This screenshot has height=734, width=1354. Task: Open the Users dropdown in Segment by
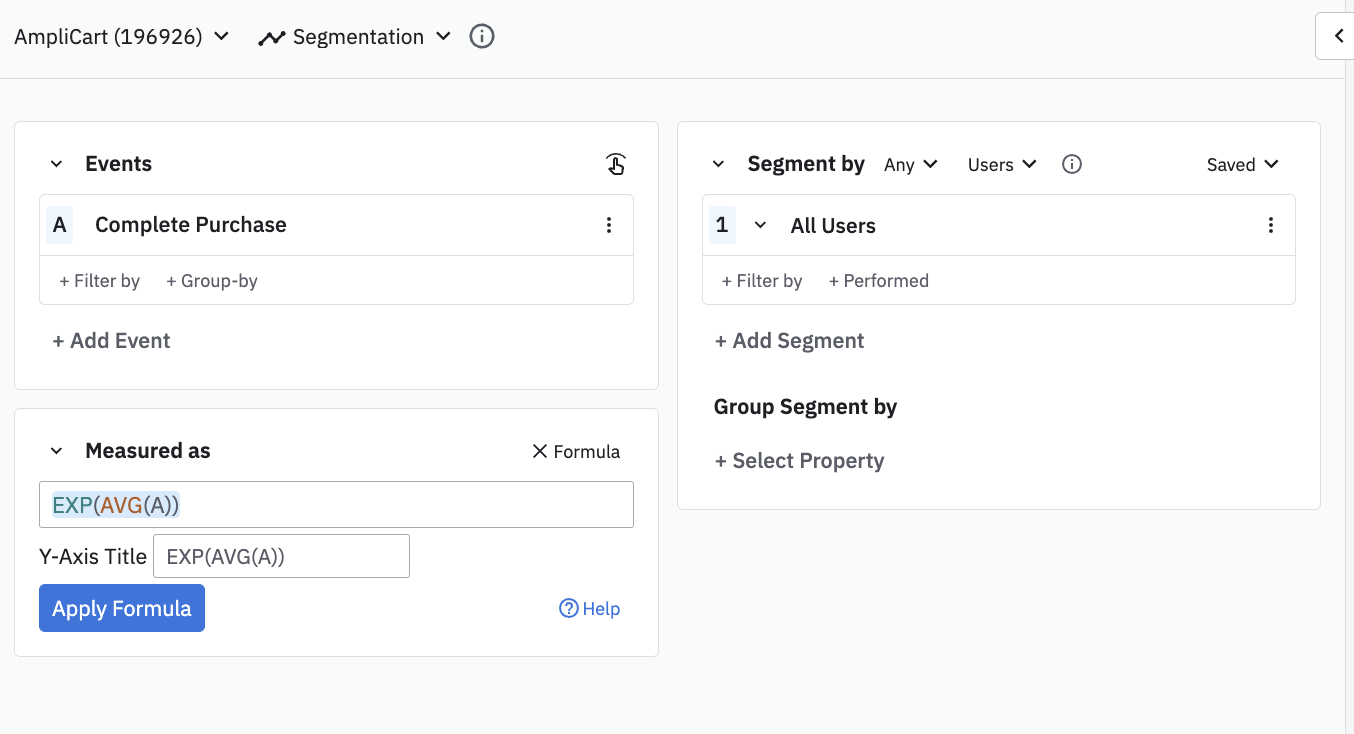pos(1001,164)
